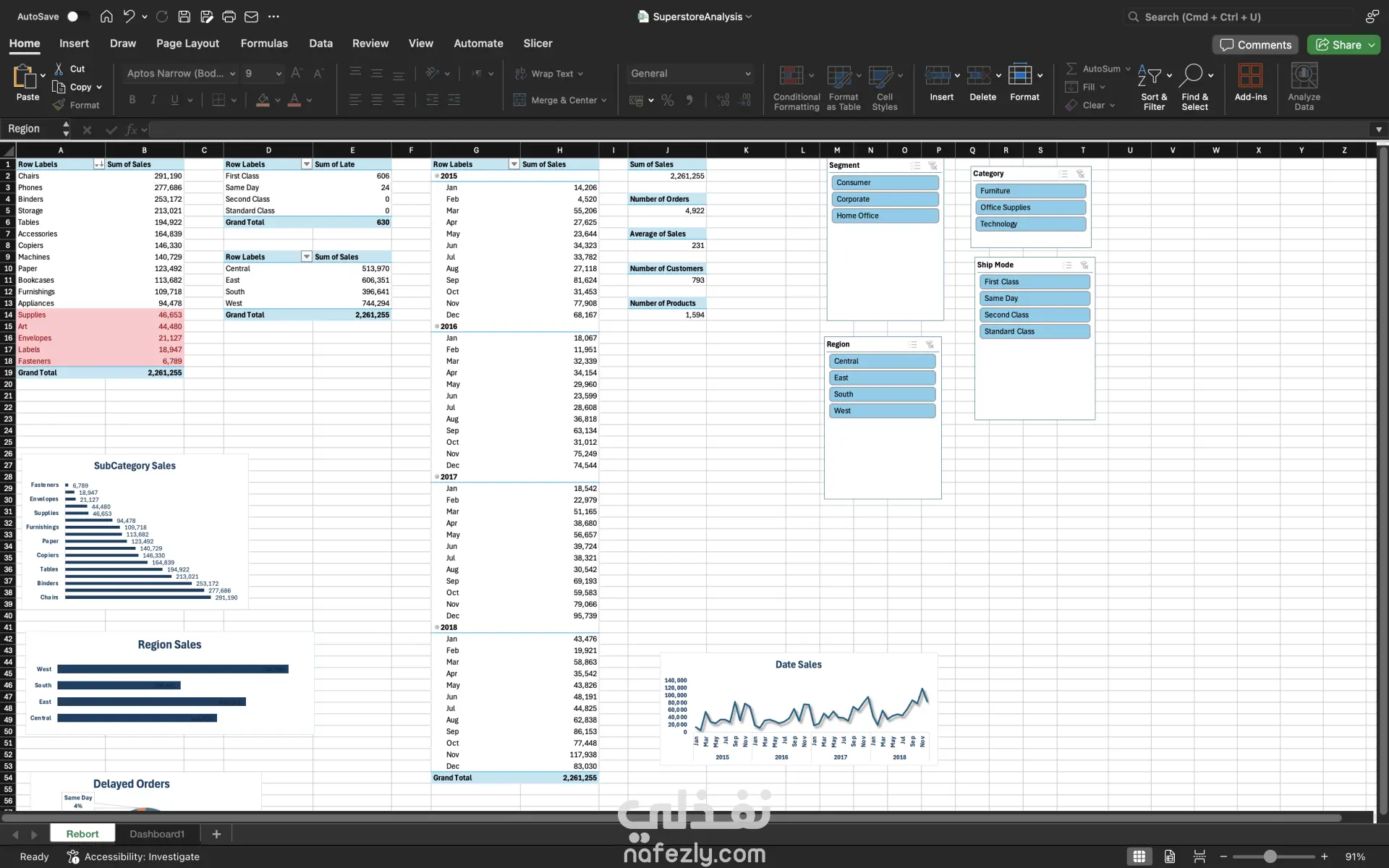Click the Conditional Formatting icon
1389x868 pixels.
791,76
